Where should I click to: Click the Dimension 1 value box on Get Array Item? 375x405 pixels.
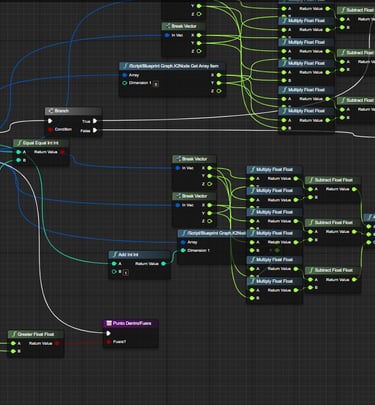[156, 84]
